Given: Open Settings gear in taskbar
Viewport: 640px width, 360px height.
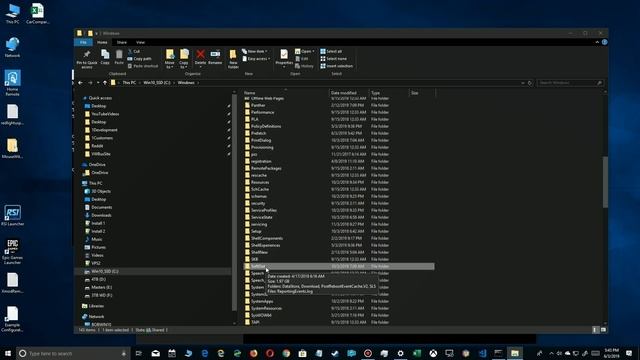Looking at the screenshot, I should coord(400,353).
